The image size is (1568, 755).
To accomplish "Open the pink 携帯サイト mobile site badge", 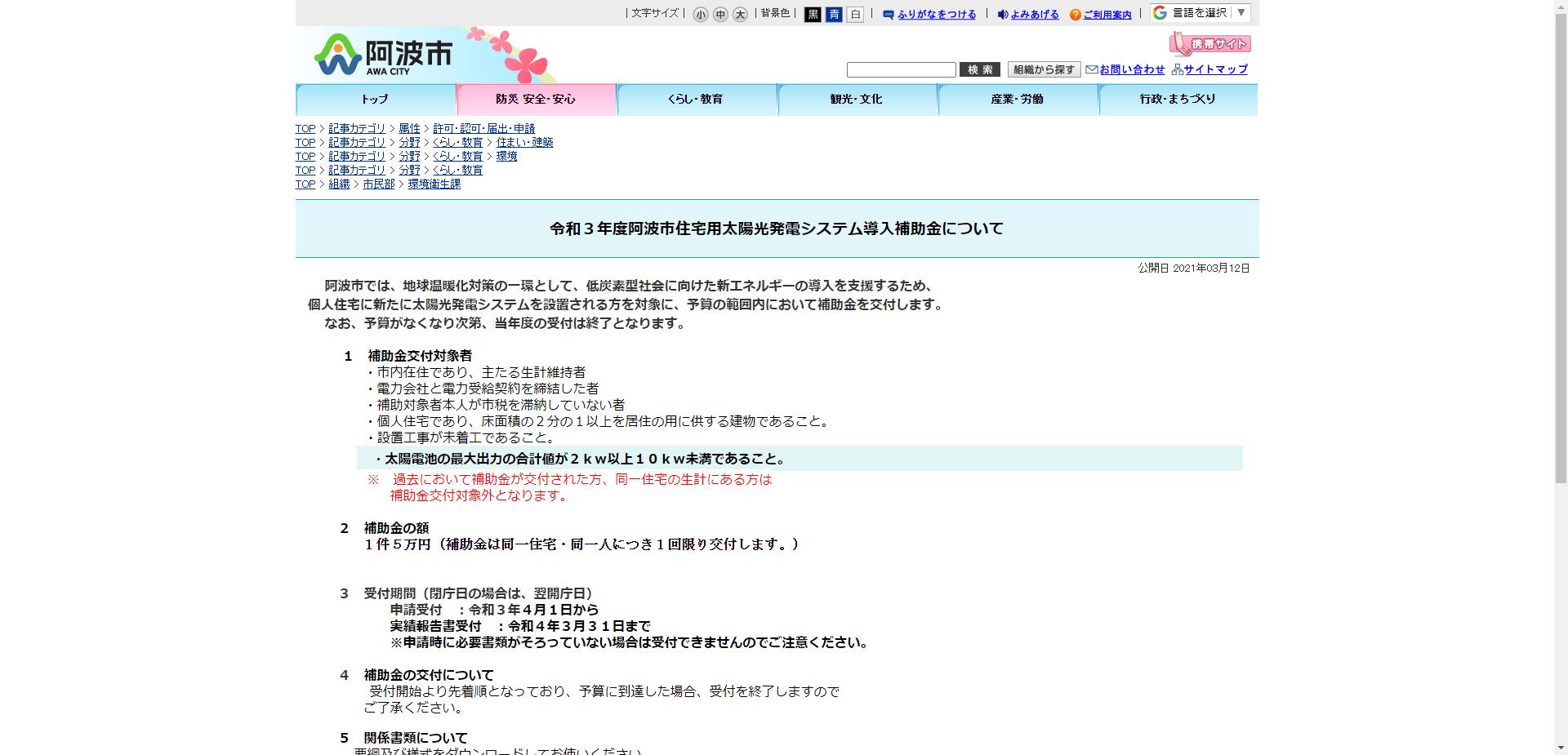I will (1209, 43).
